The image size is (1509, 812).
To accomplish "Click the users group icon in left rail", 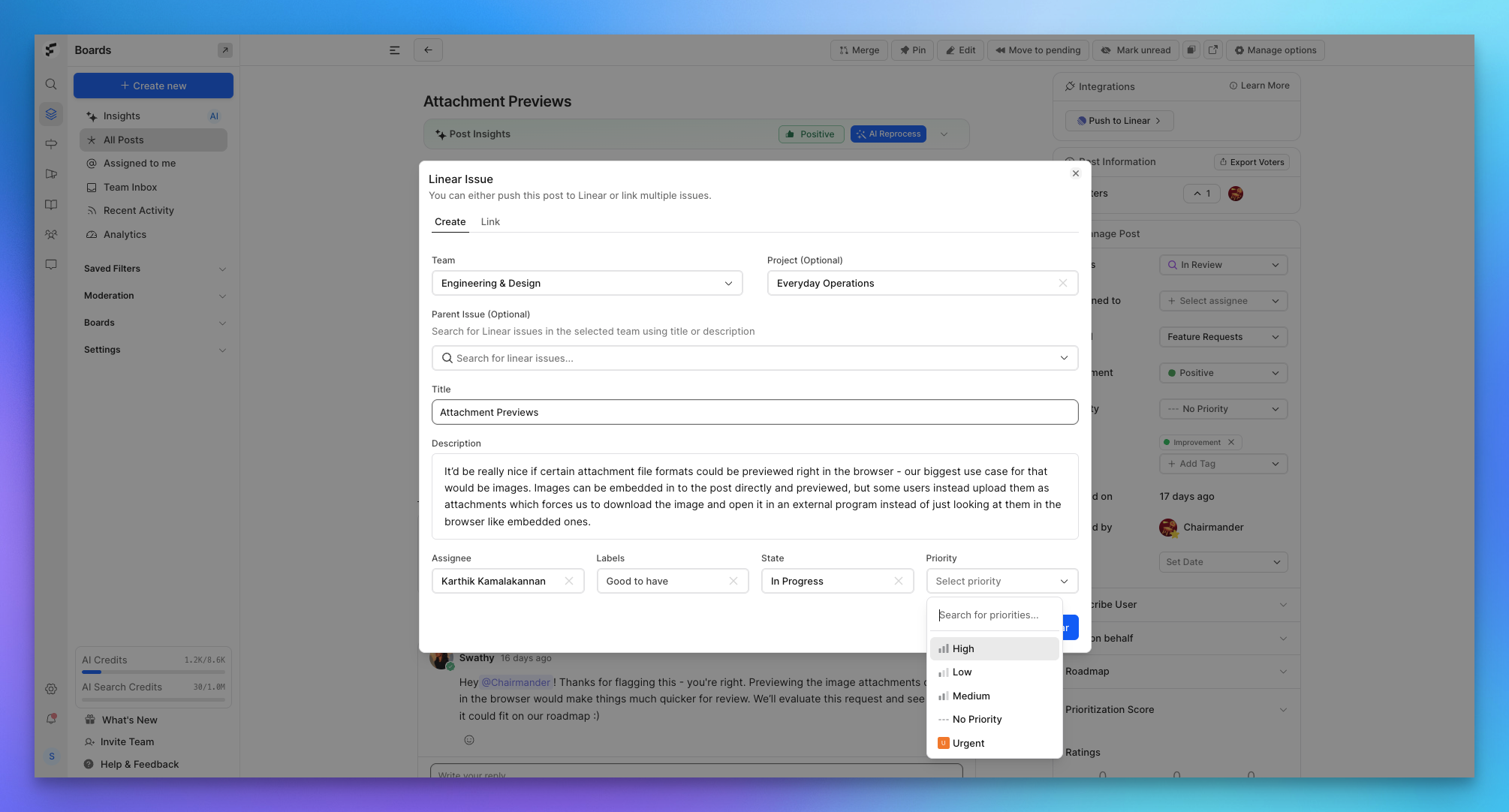I will (51, 234).
